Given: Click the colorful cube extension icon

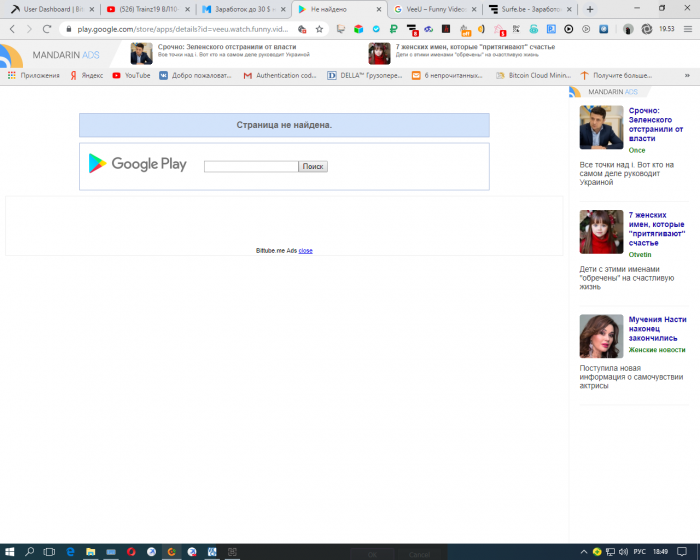Looking at the screenshot, I should [358, 29].
